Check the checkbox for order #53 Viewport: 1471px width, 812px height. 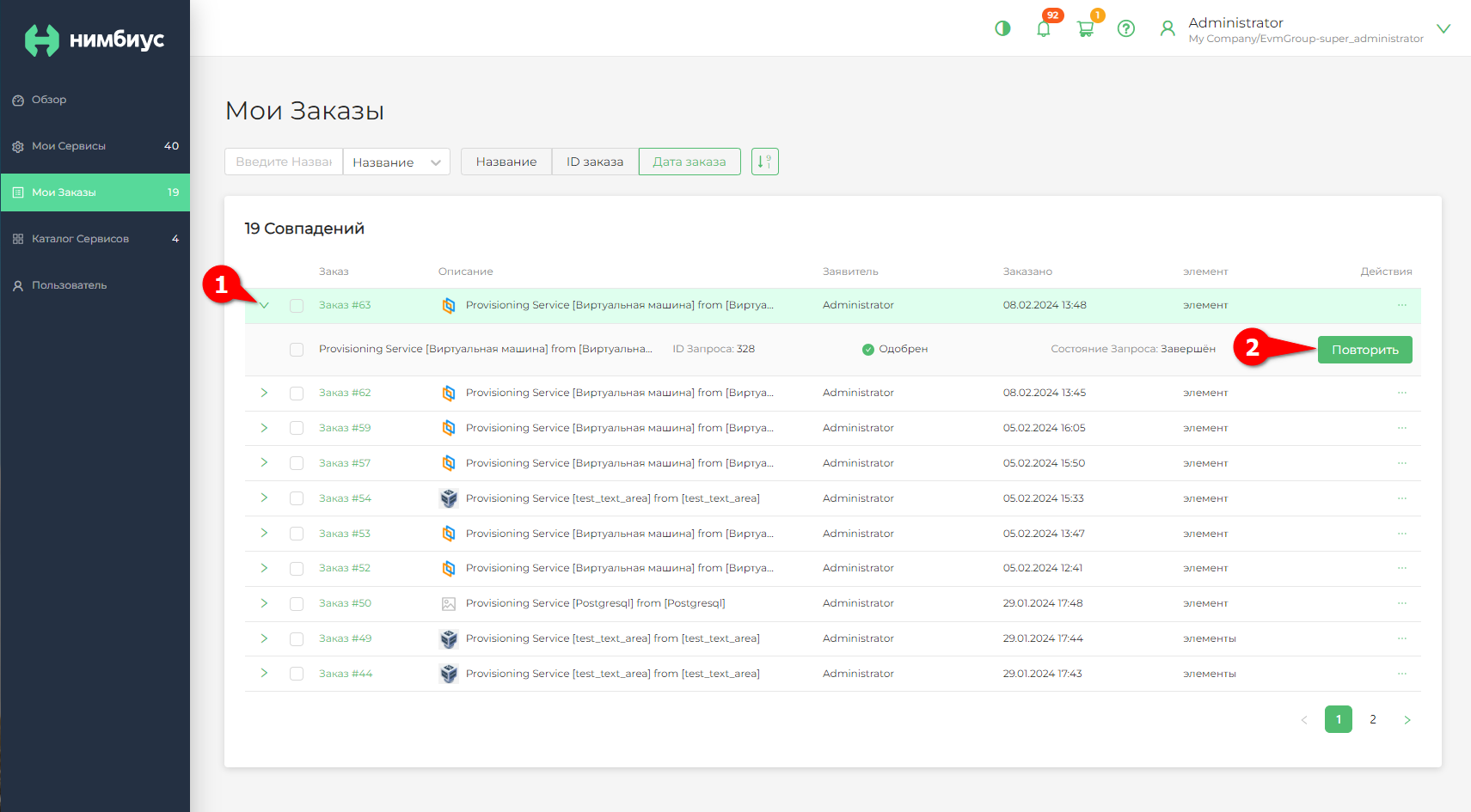click(x=297, y=534)
